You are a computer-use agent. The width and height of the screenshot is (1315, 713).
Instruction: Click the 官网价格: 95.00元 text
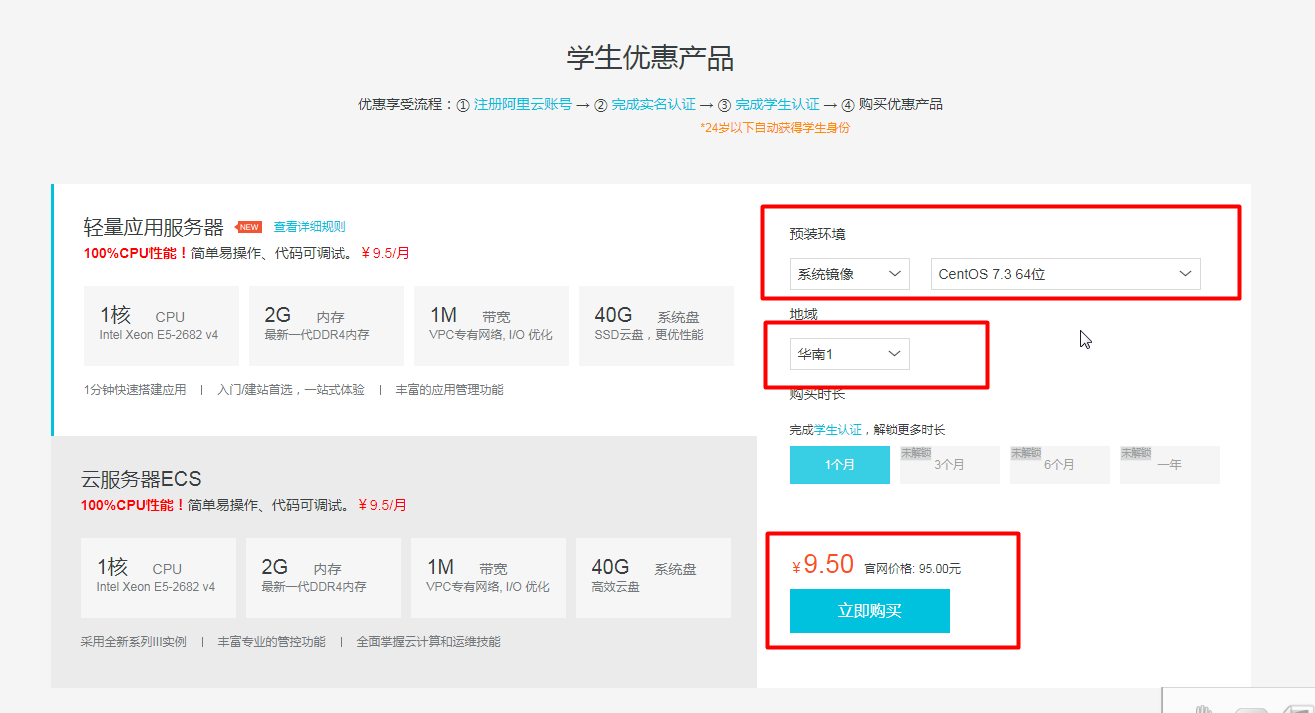point(912,569)
